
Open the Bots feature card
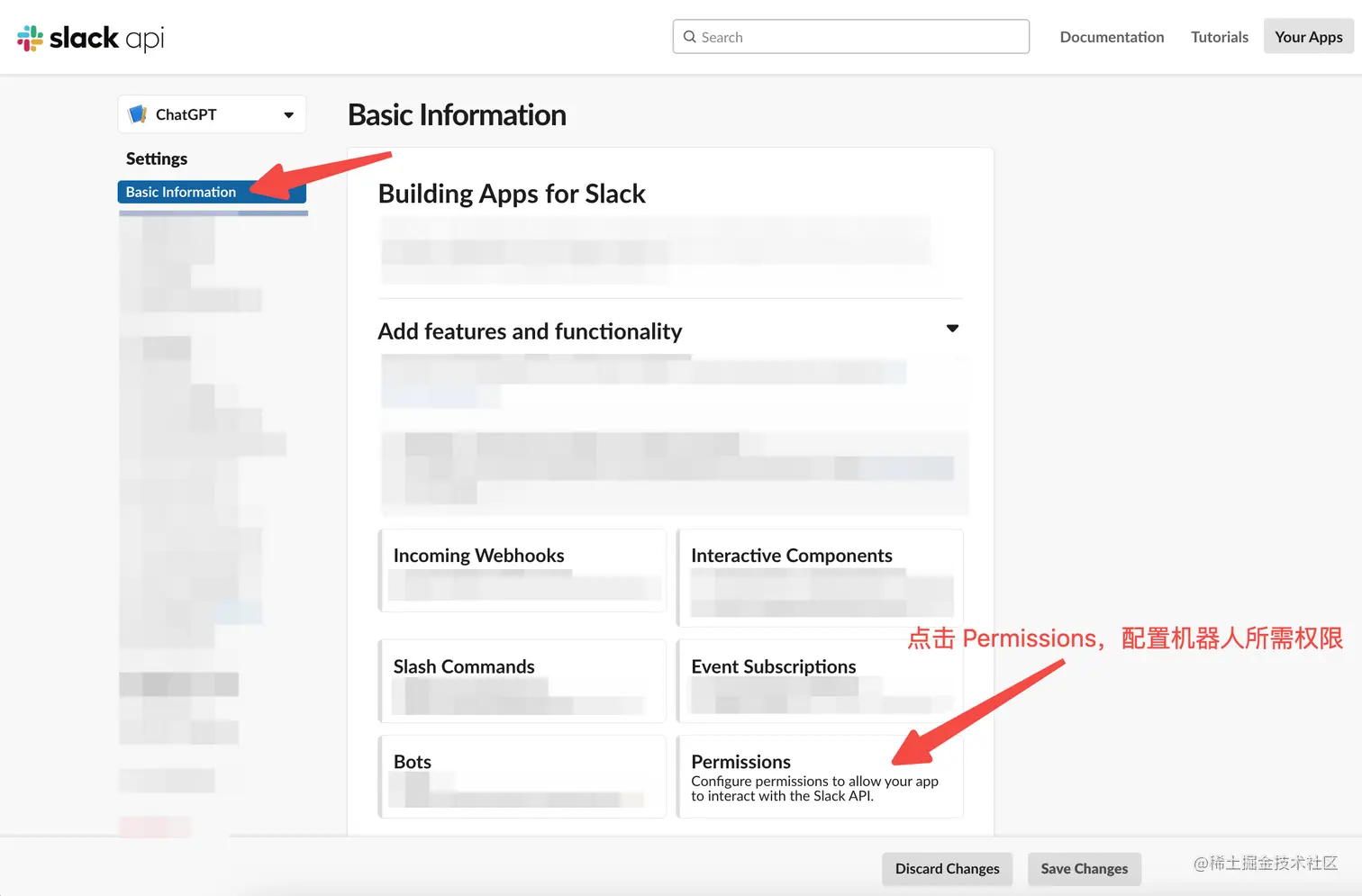coord(522,776)
